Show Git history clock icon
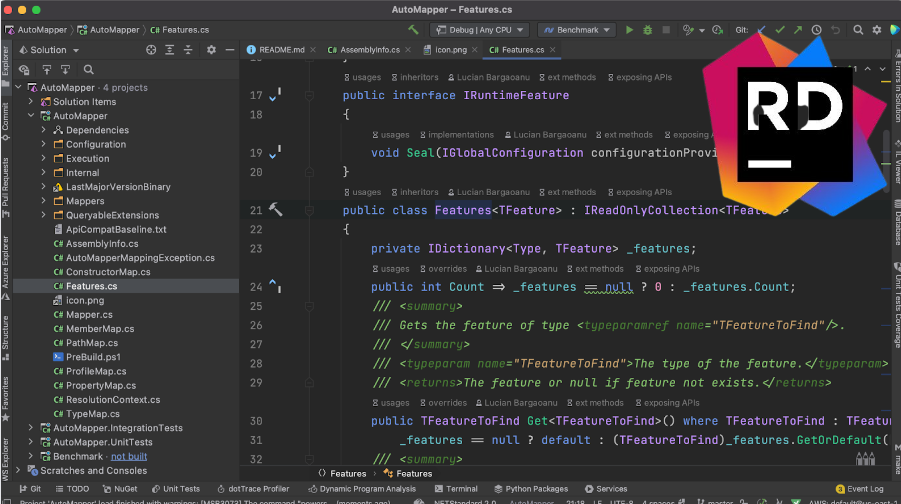Image resolution: width=901 pixels, height=504 pixels. pos(817,30)
